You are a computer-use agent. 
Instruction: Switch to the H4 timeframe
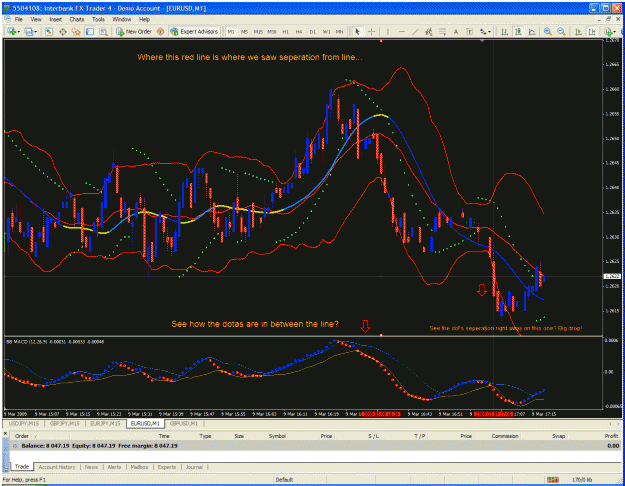299,31
